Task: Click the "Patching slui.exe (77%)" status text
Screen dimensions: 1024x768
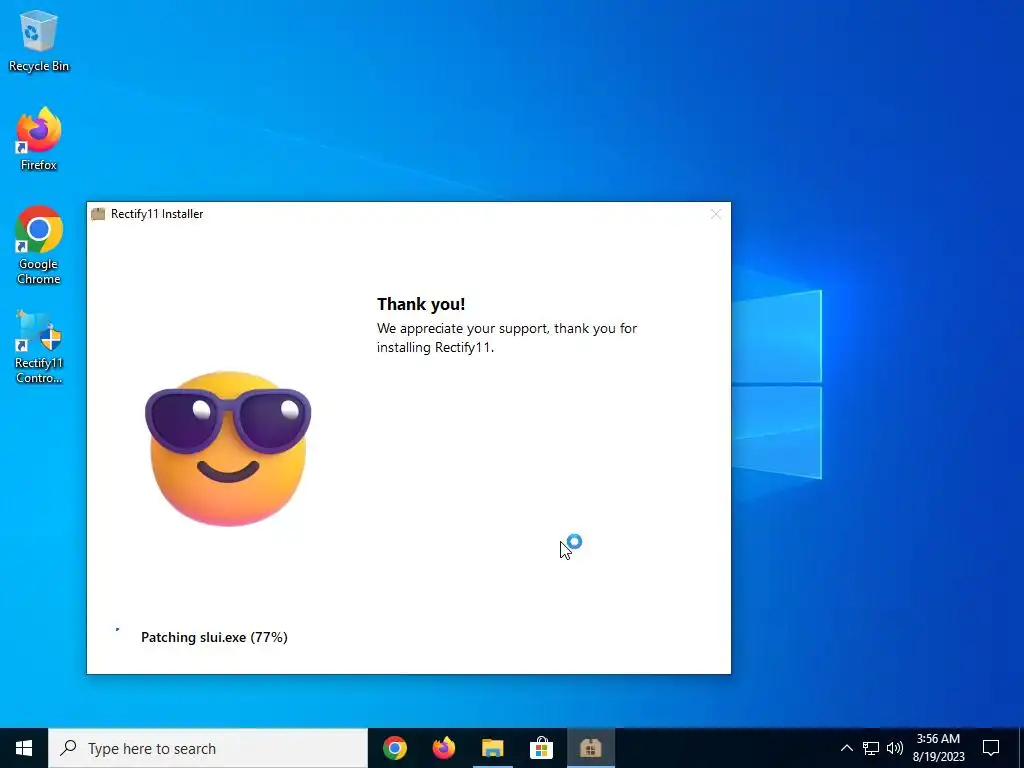Action: pos(214,637)
